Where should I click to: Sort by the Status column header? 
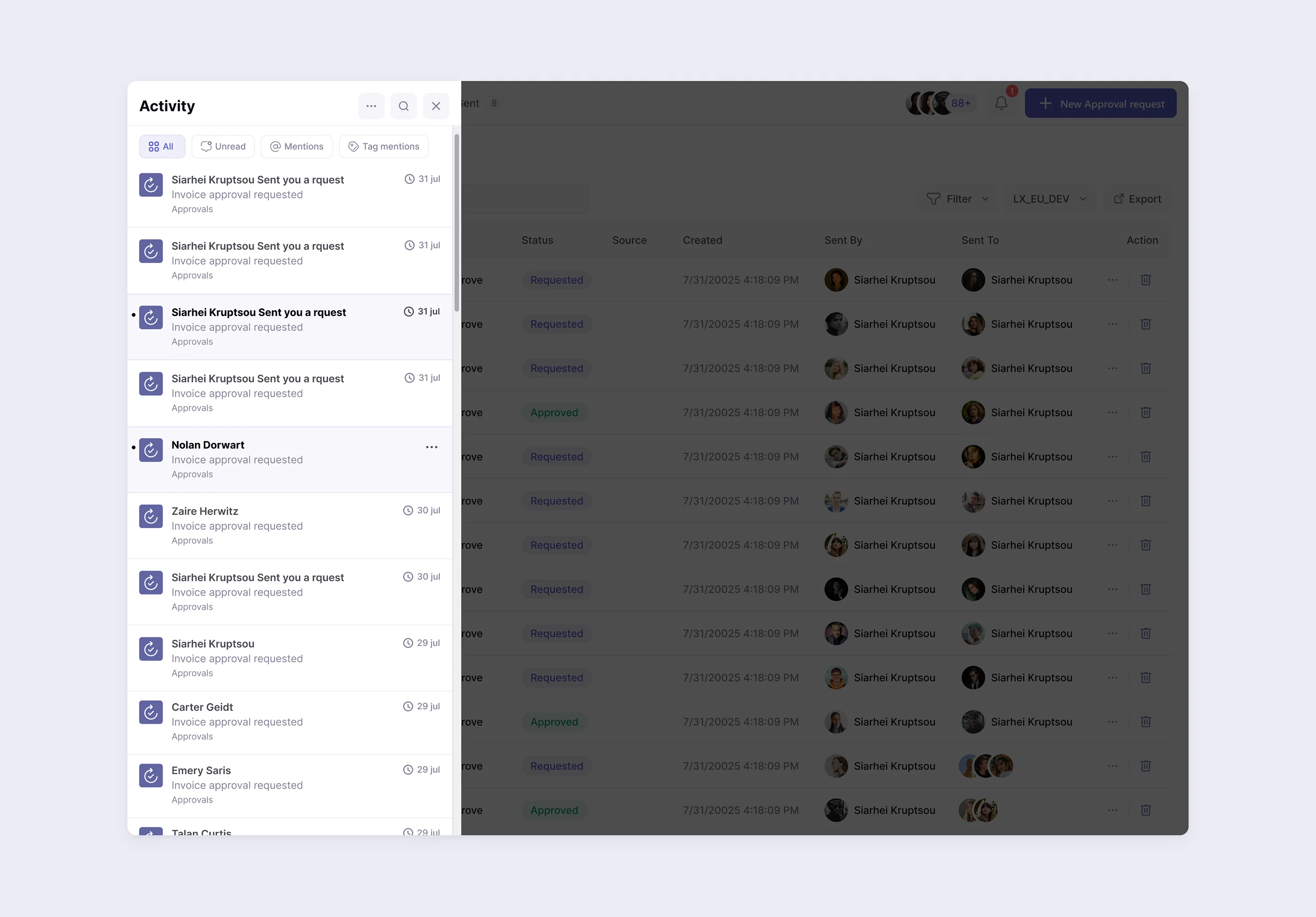[x=537, y=240]
